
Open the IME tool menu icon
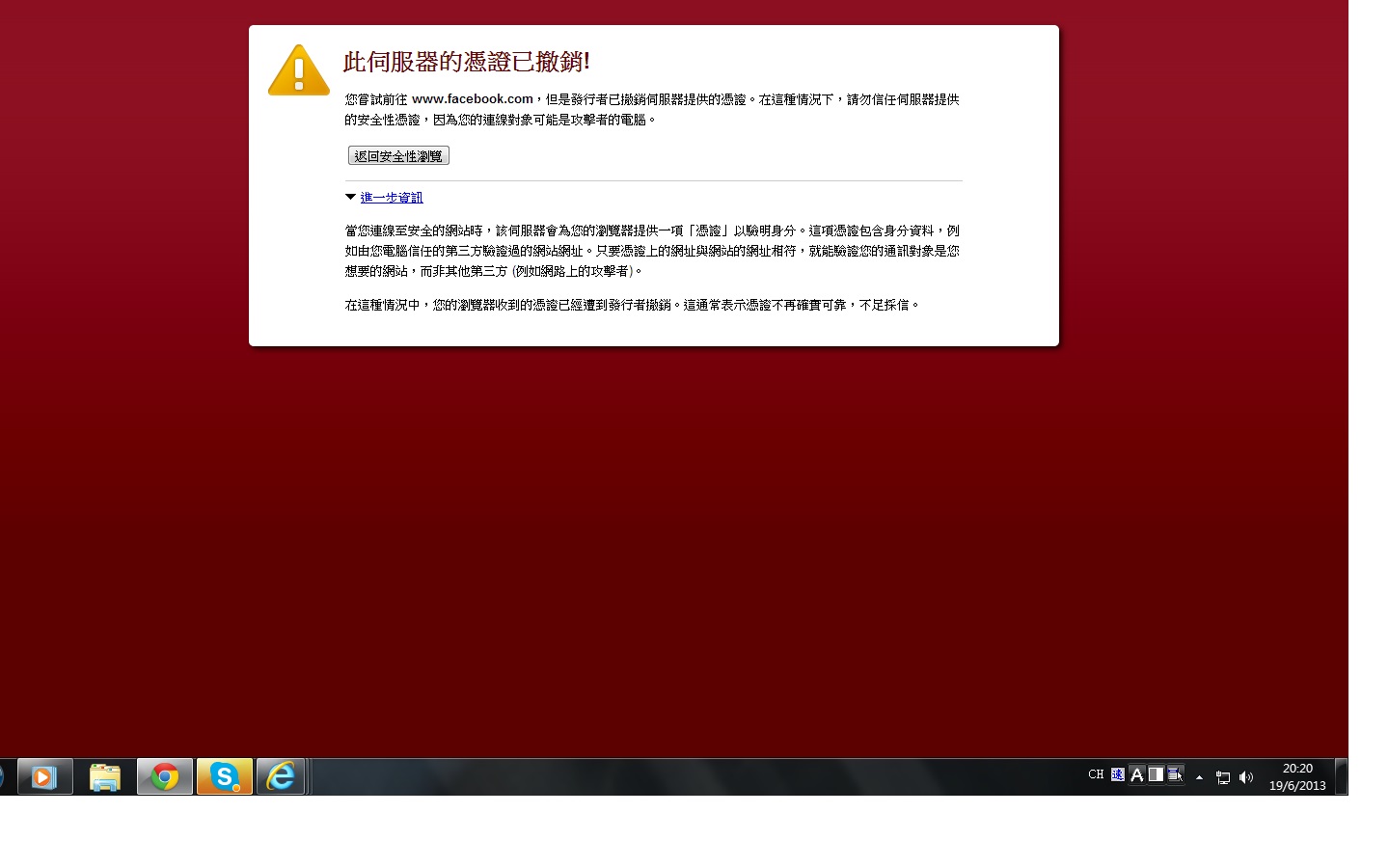point(1175,774)
